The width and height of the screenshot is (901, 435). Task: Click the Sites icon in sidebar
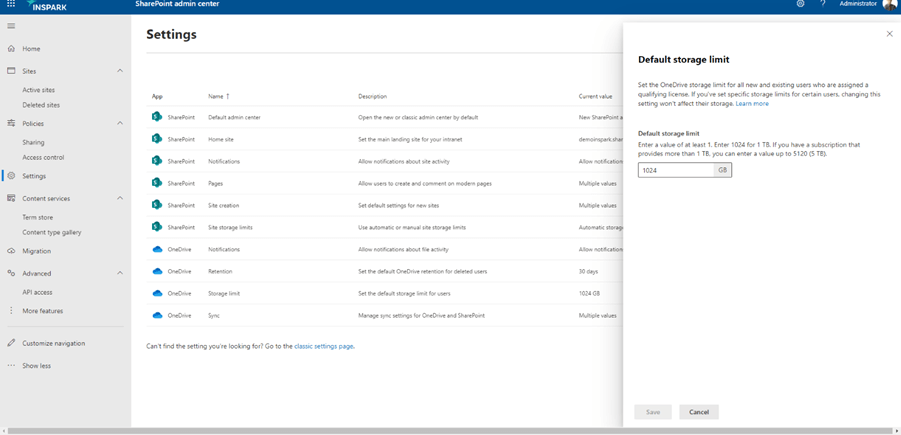11,71
